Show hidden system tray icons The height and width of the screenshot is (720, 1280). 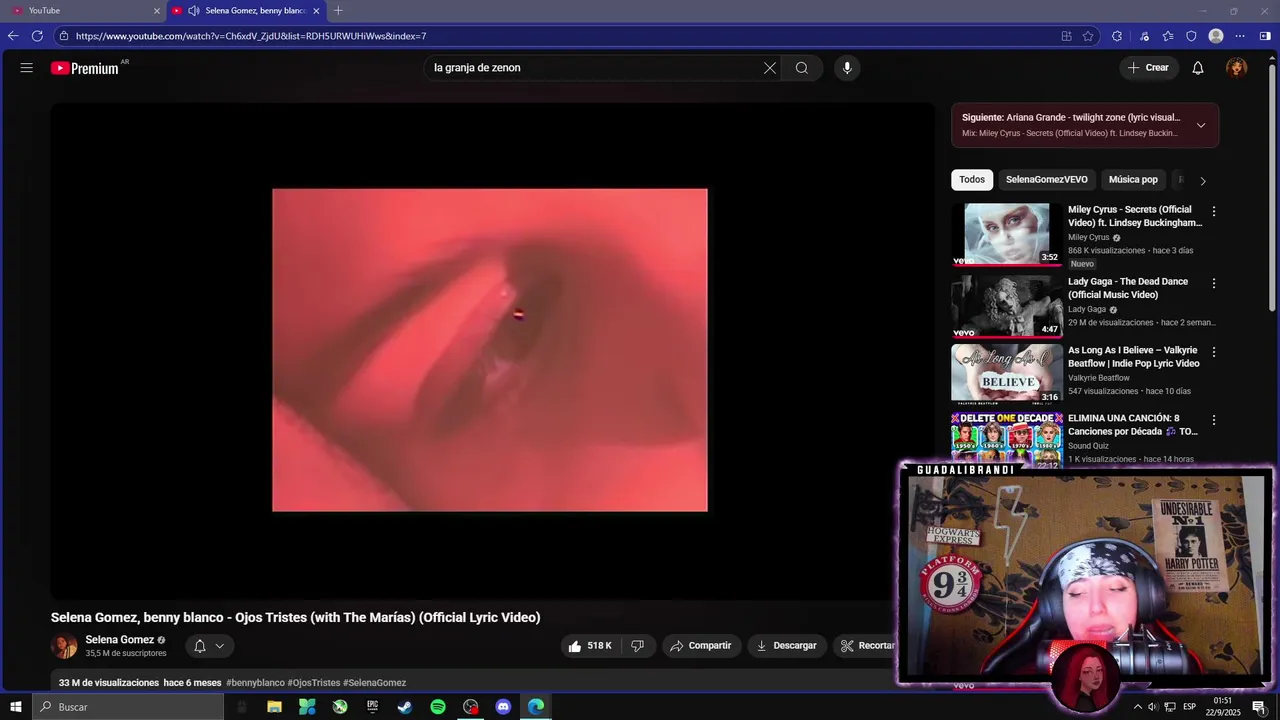pyautogui.click(x=1137, y=707)
